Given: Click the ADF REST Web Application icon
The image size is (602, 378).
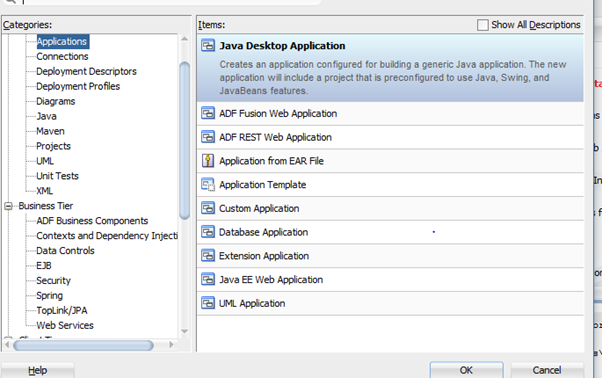Looking at the screenshot, I should click(x=208, y=137).
